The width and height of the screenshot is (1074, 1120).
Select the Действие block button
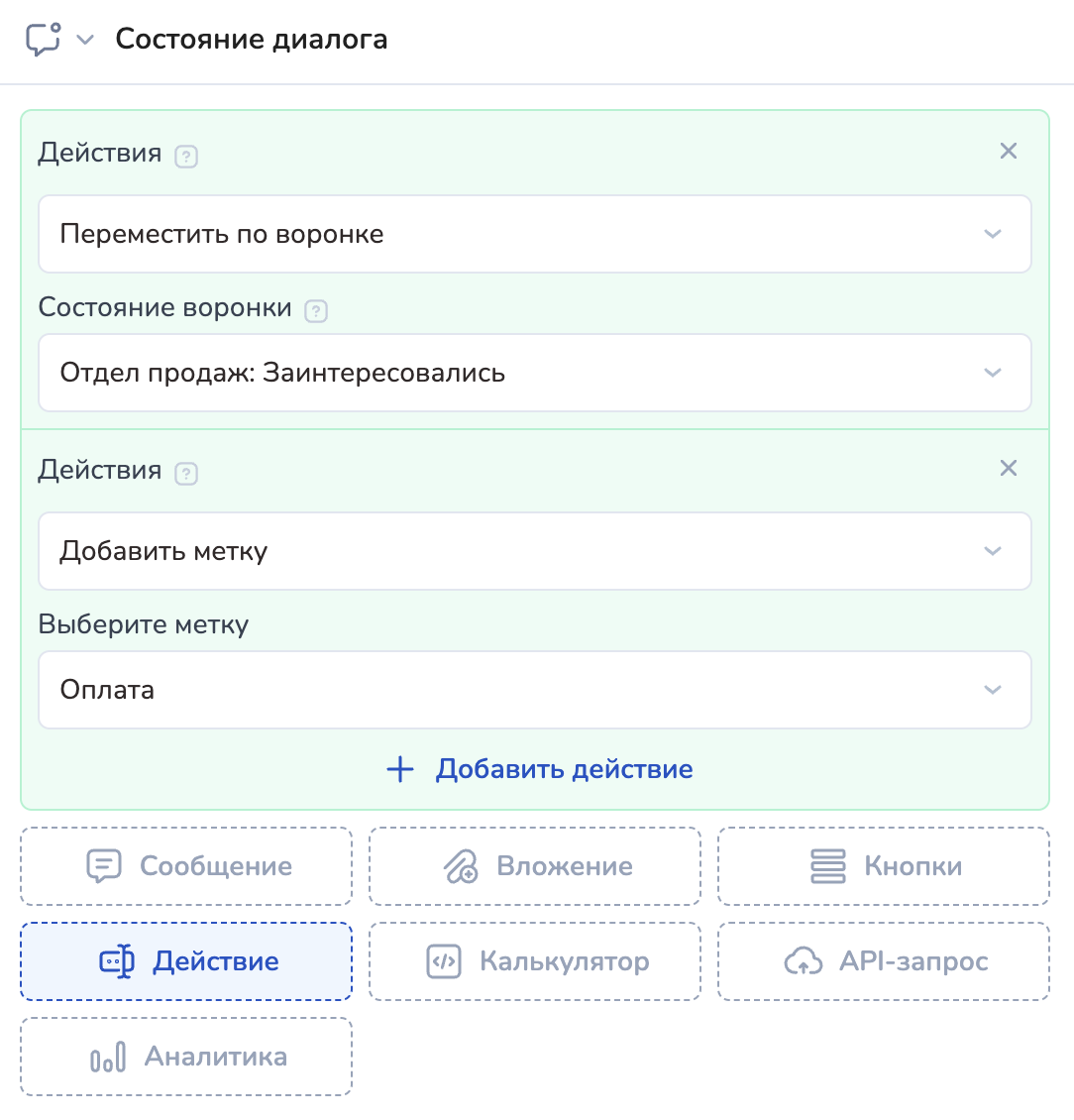pyautogui.click(x=186, y=961)
